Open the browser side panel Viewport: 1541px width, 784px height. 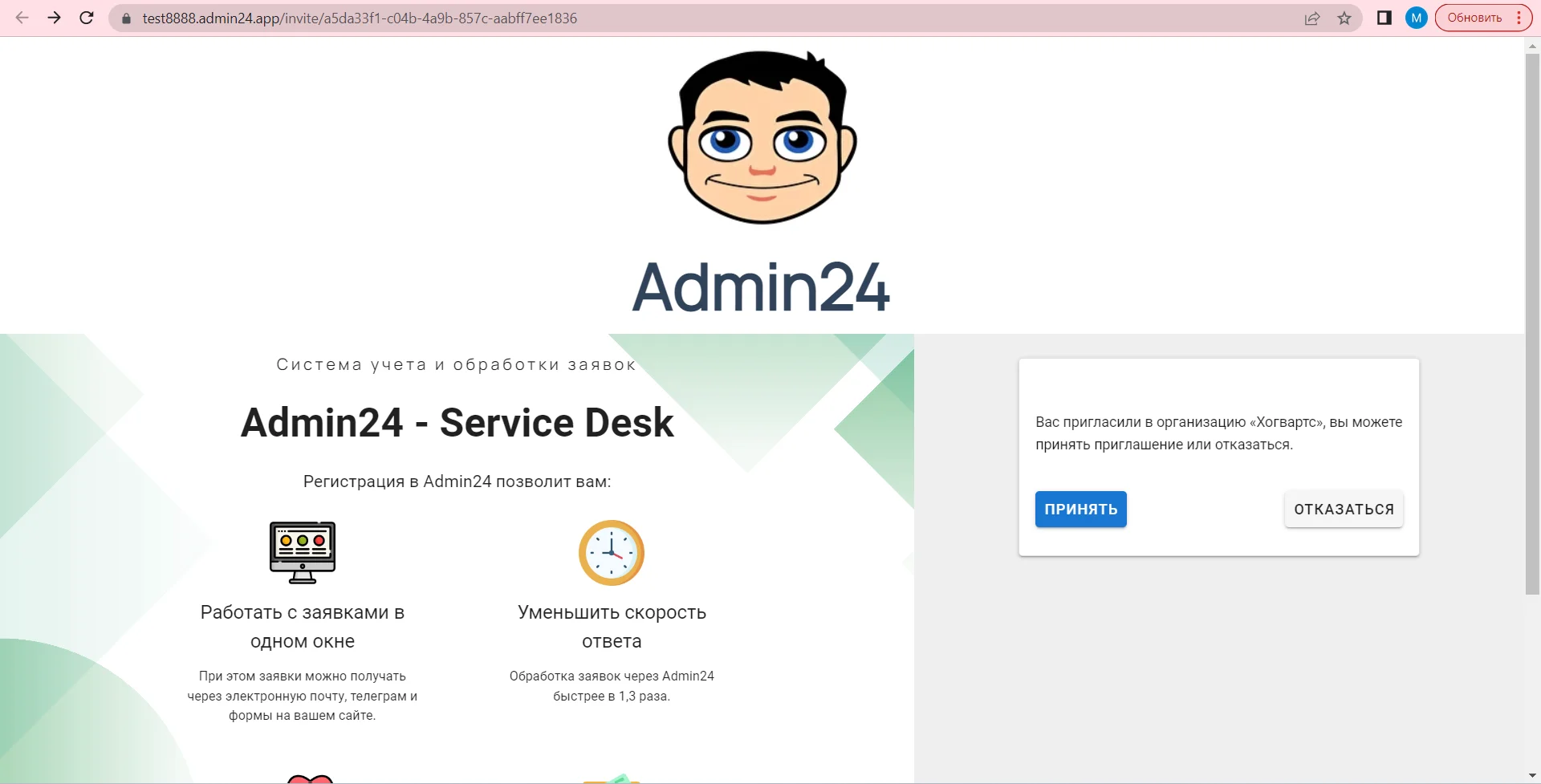point(1384,18)
